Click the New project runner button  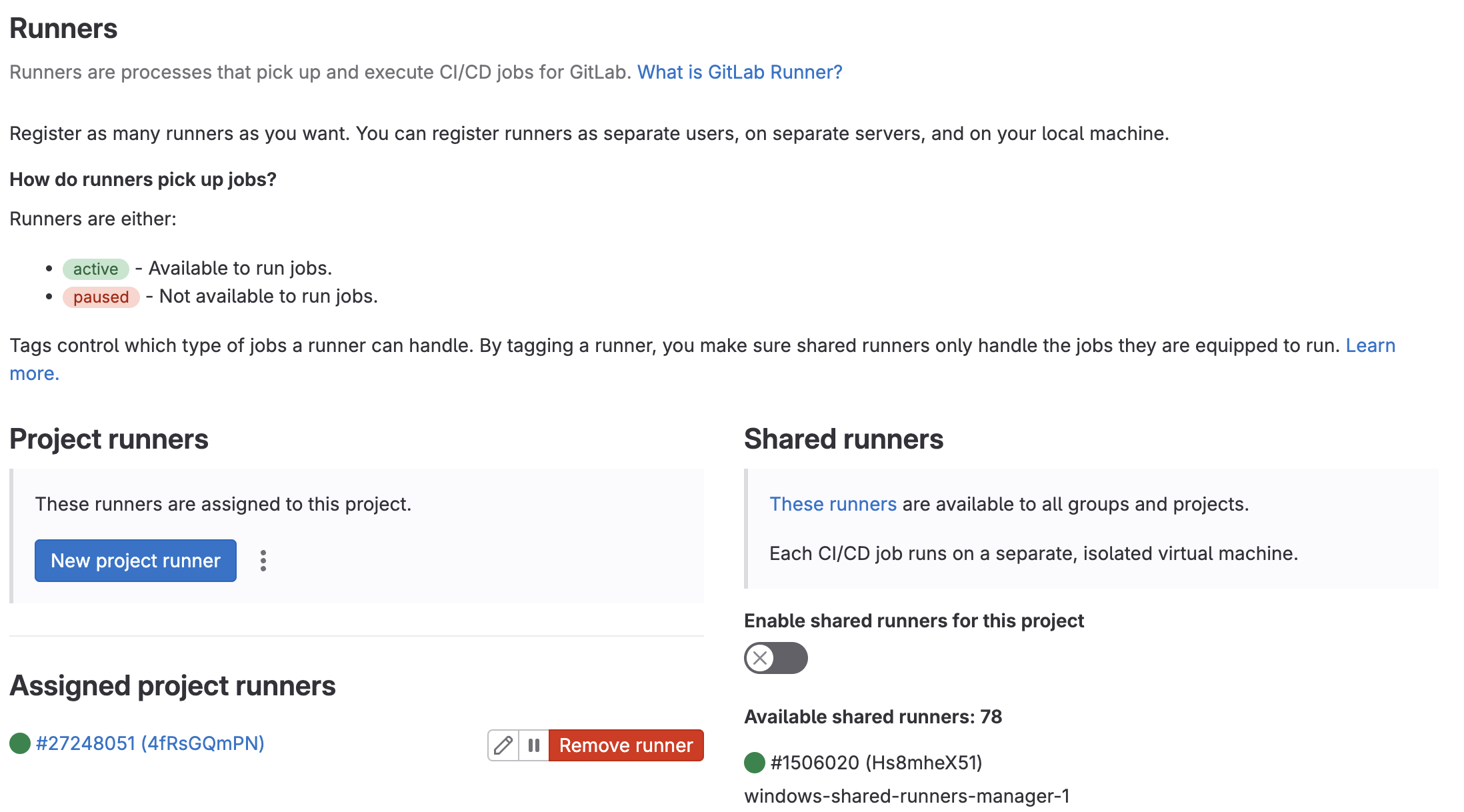coord(135,561)
